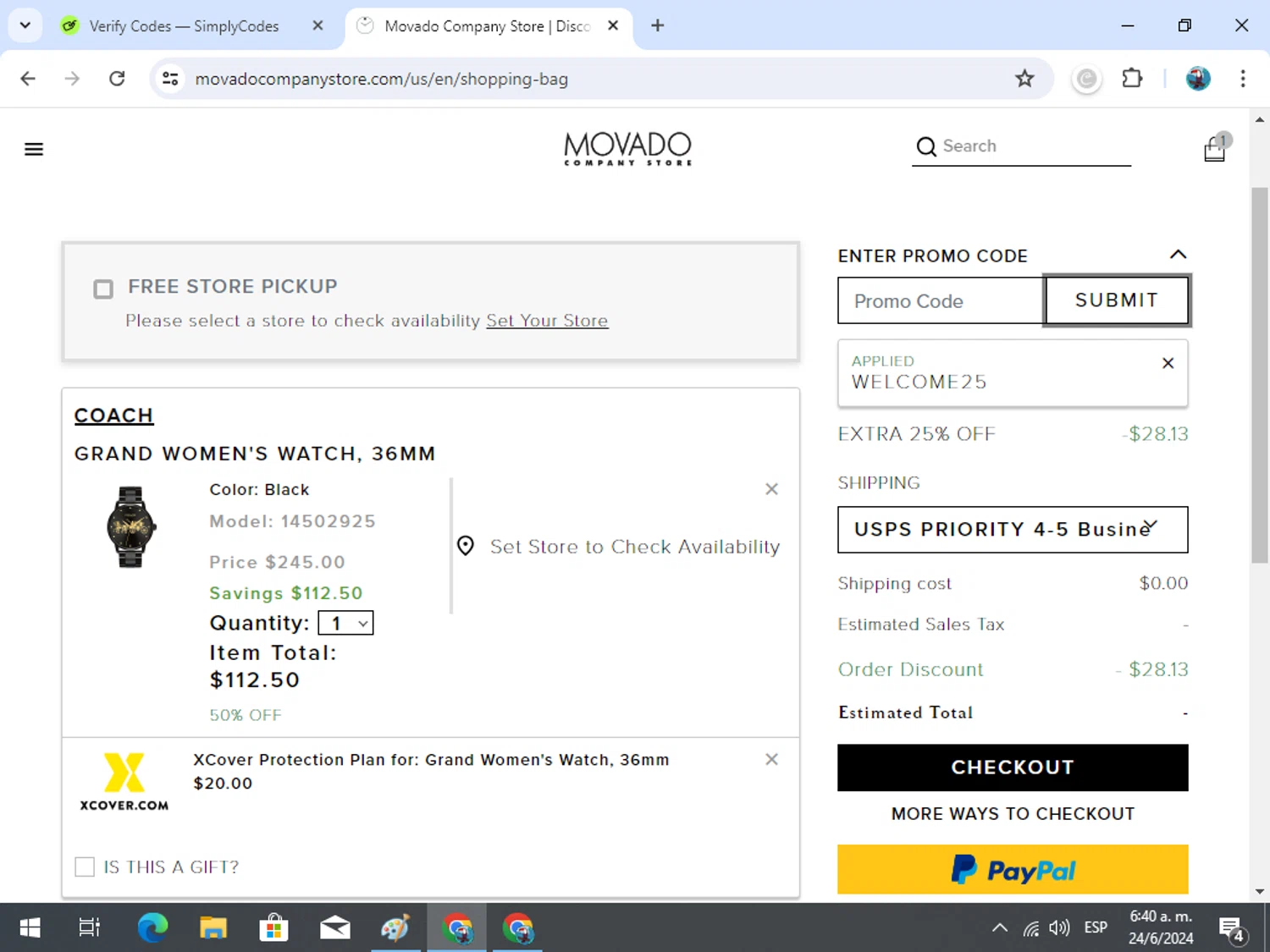
Task: Go forward in browser history
Action: tap(72, 79)
